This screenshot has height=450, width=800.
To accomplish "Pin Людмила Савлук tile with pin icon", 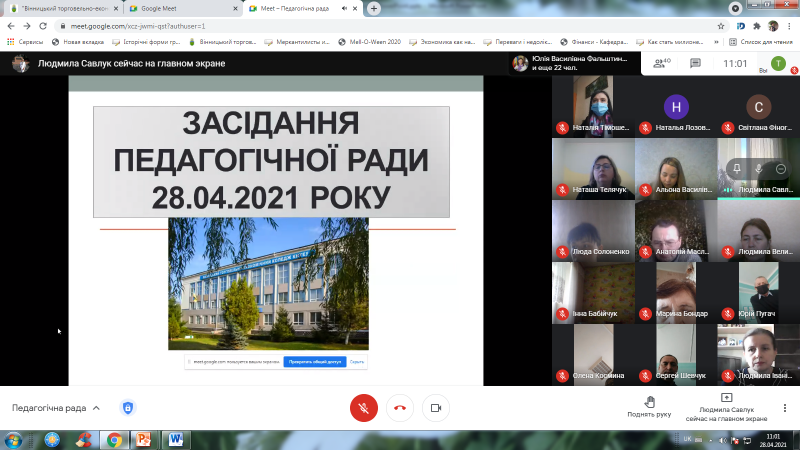I will [737, 169].
